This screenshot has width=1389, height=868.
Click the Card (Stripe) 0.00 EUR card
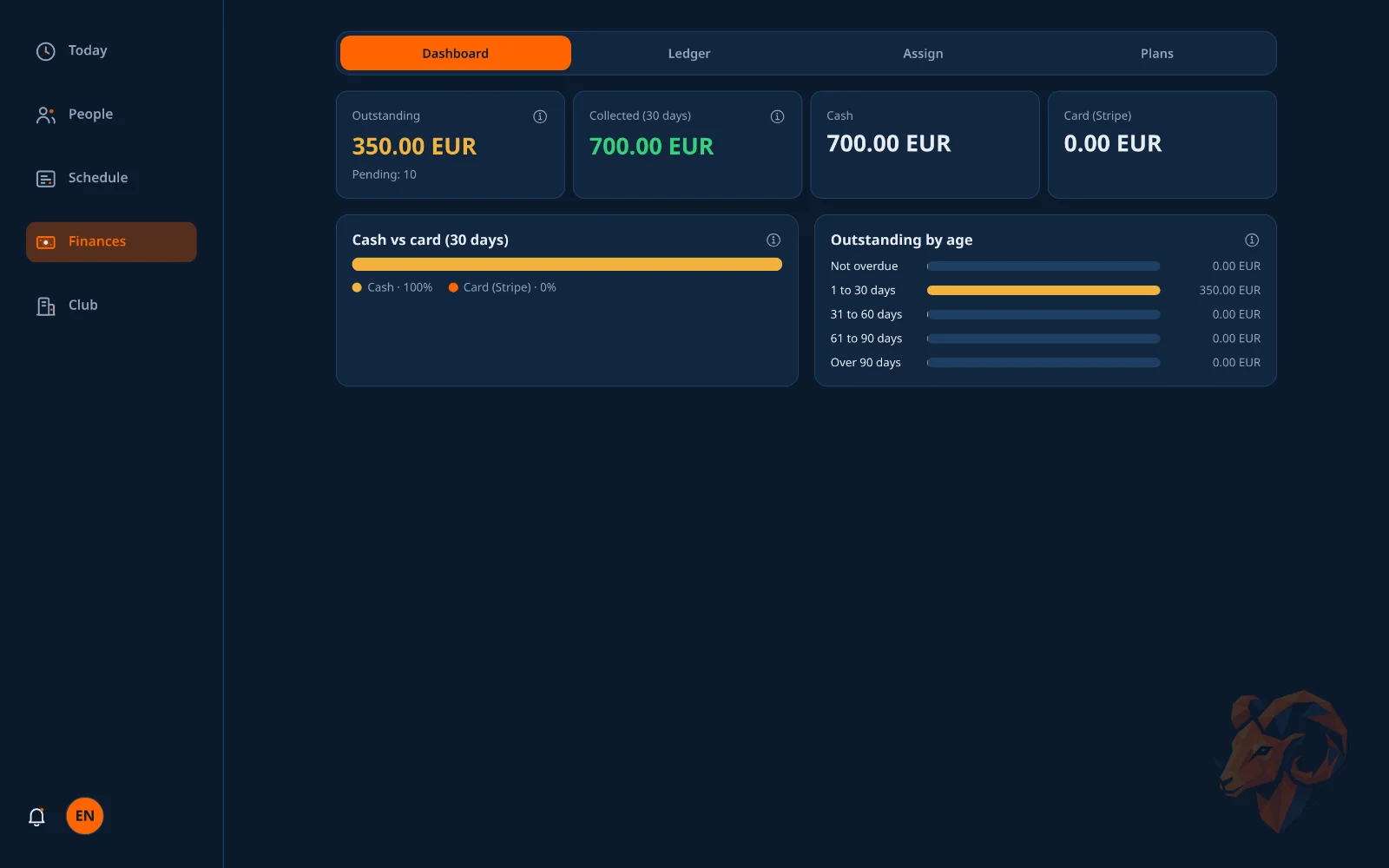coord(1162,145)
